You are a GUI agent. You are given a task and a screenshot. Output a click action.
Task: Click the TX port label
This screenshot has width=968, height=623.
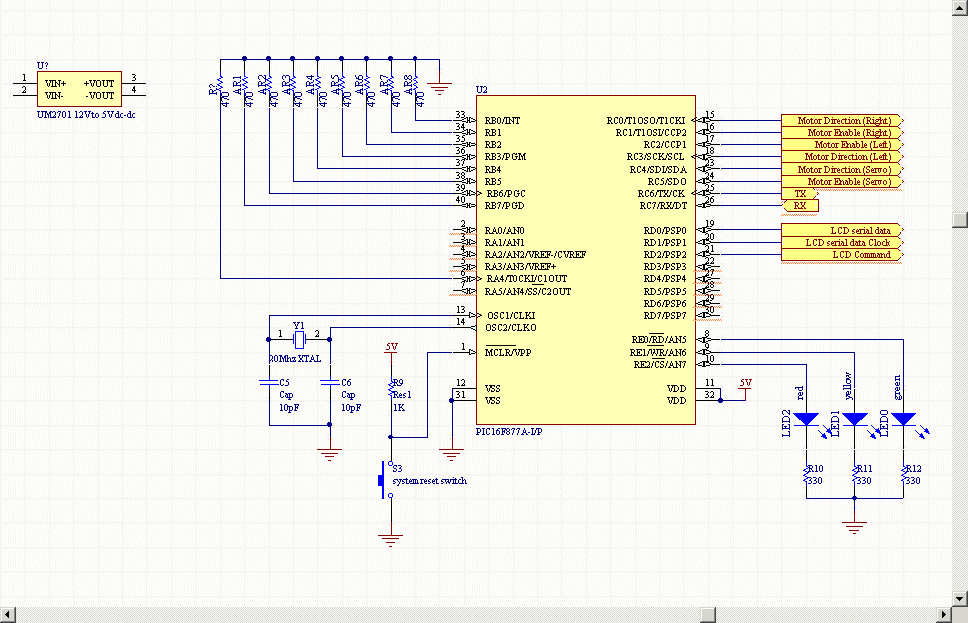coord(800,194)
